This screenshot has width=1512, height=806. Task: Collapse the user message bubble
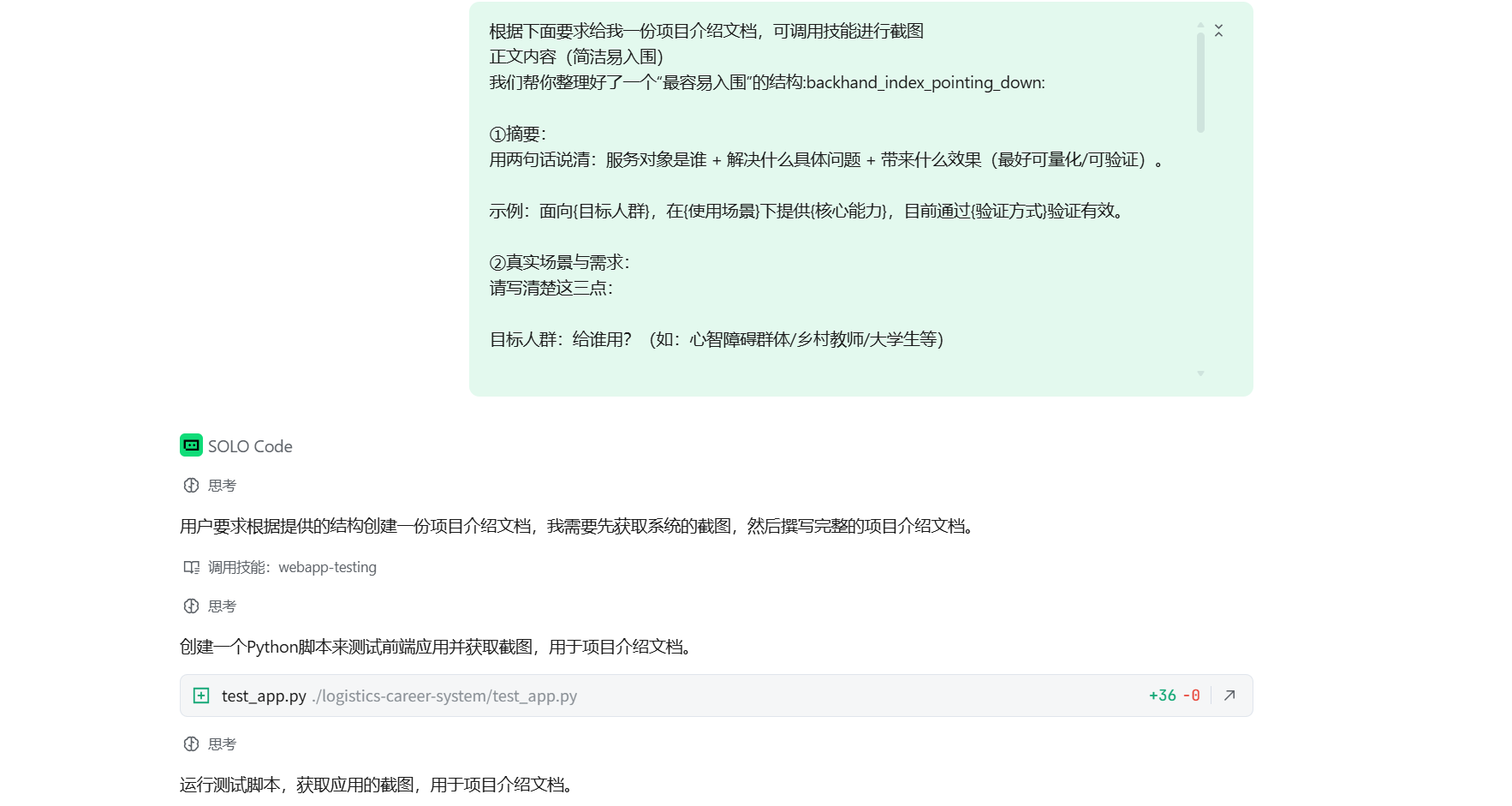coord(1218,31)
